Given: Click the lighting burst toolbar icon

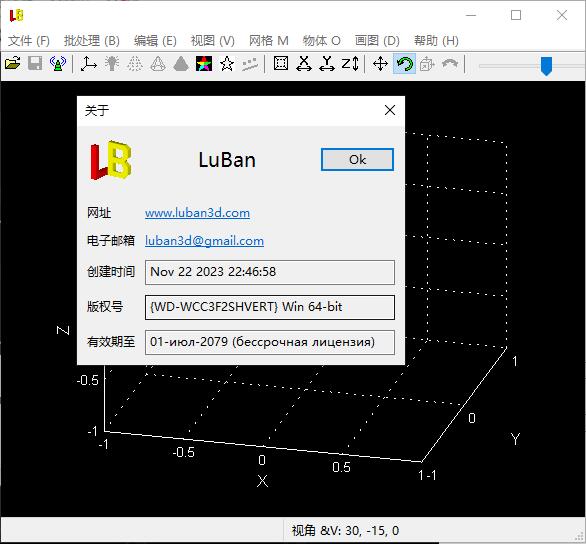Looking at the screenshot, I should (x=112, y=64).
